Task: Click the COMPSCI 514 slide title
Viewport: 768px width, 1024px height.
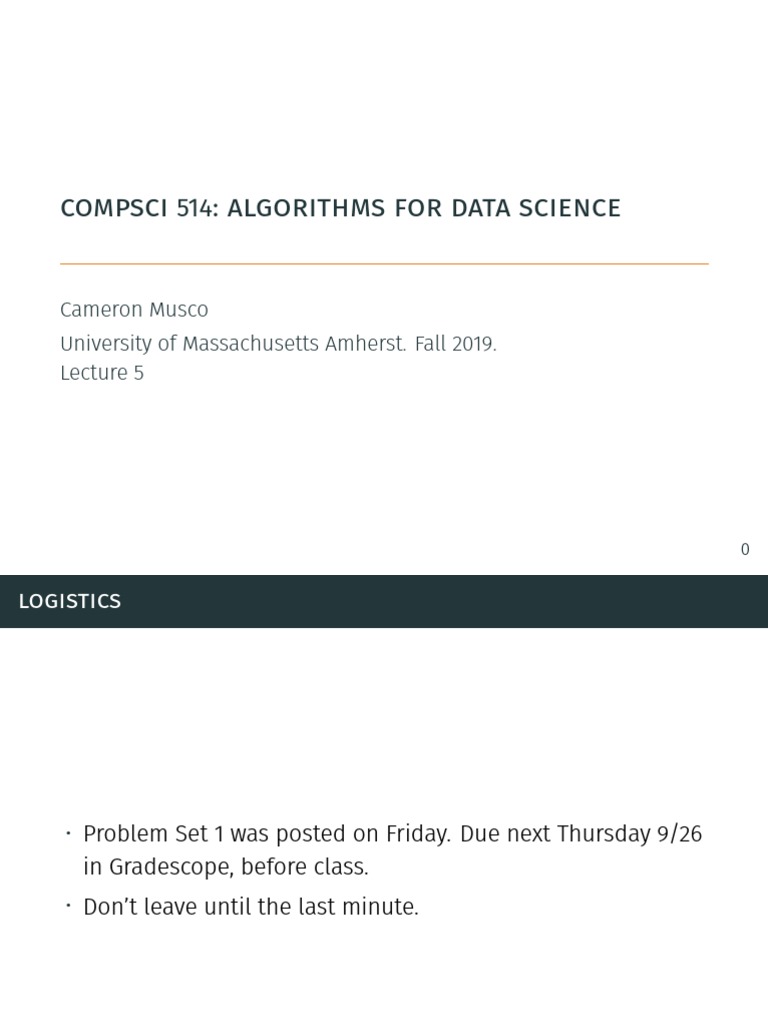Action: [x=340, y=208]
